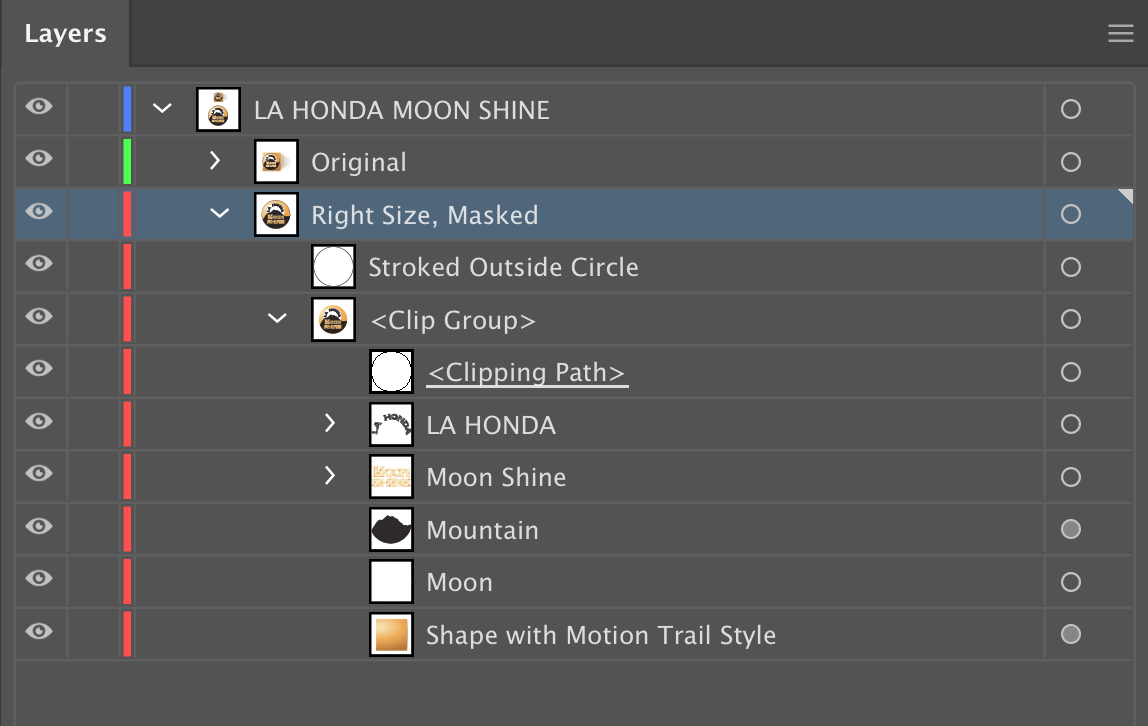Collapse the Right Size, Masked sublayer
This screenshot has width=1148, height=726.
click(220, 214)
